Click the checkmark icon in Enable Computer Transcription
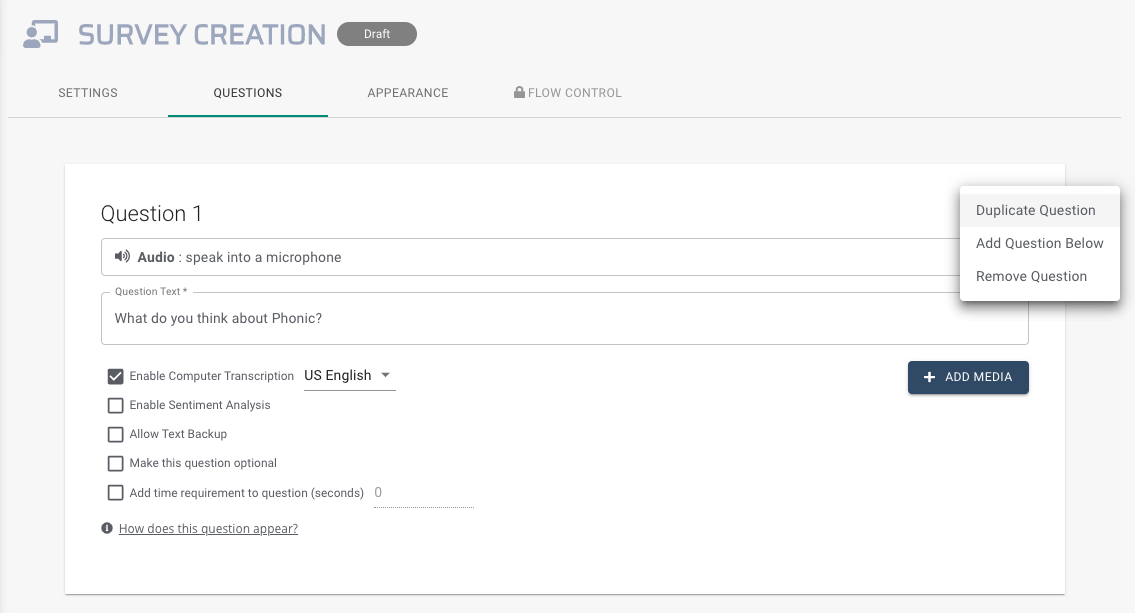This screenshot has height=613, width=1135. (115, 376)
